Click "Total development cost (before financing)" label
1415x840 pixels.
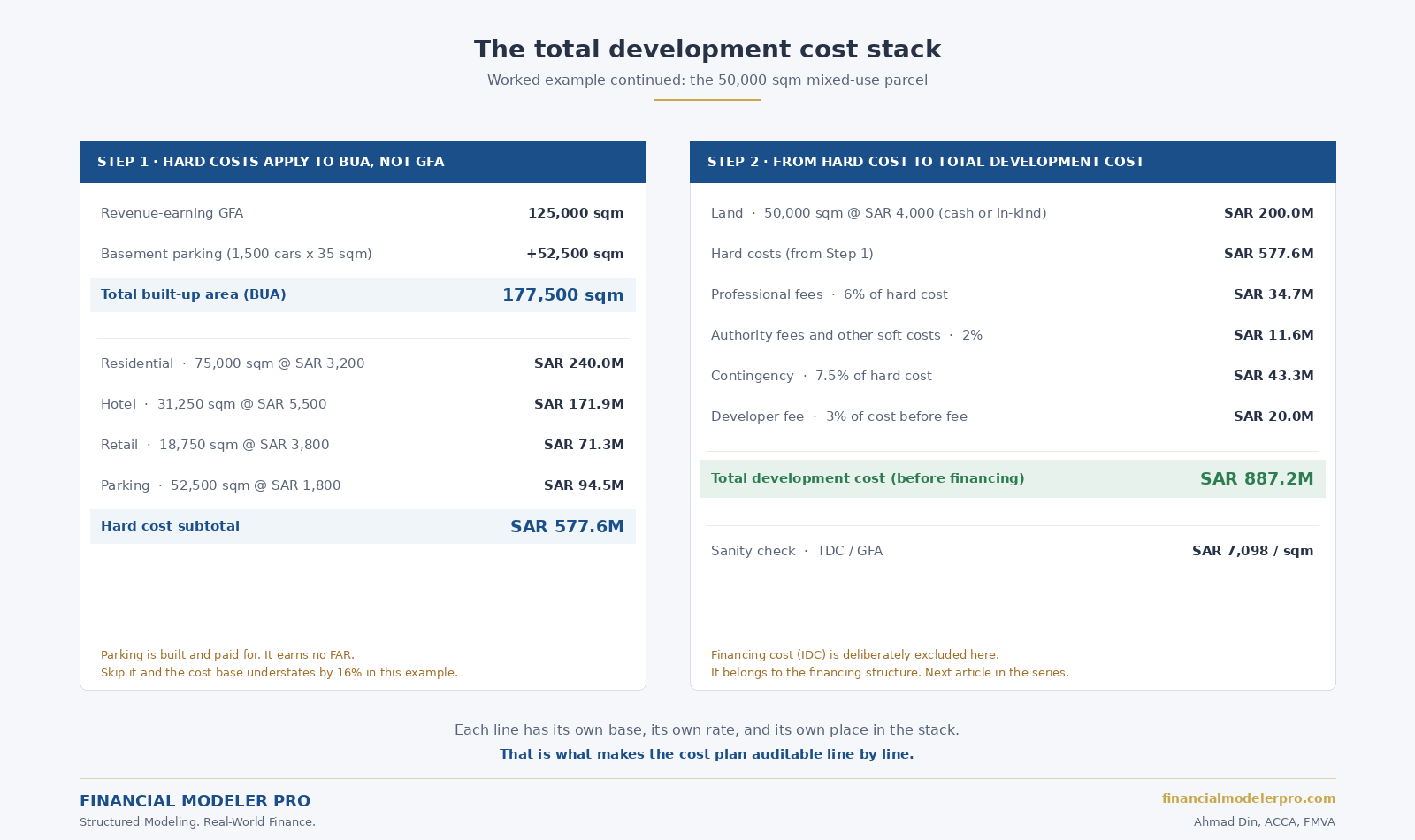coord(868,478)
